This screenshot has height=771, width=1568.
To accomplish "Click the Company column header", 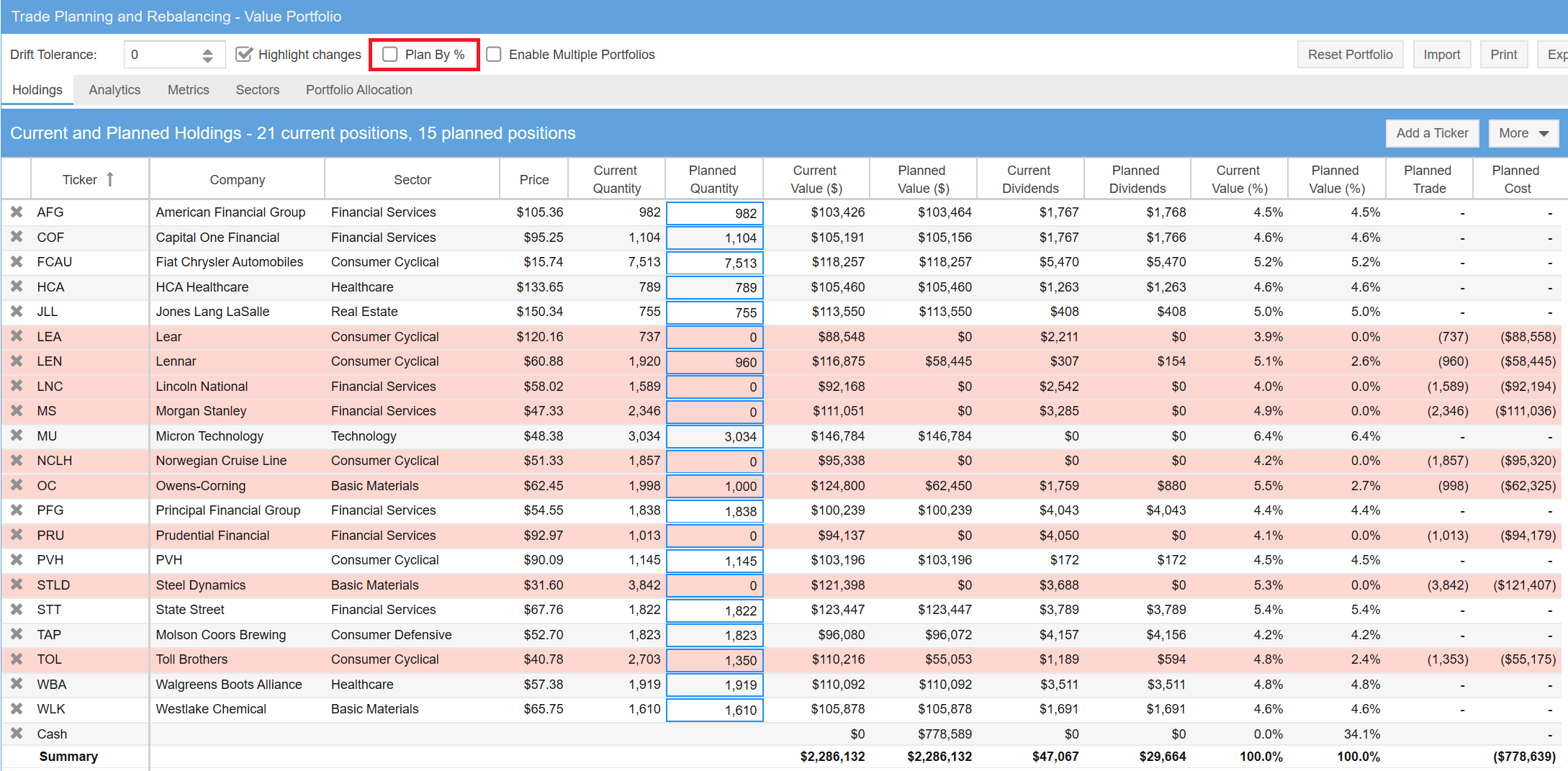I will tap(238, 179).
